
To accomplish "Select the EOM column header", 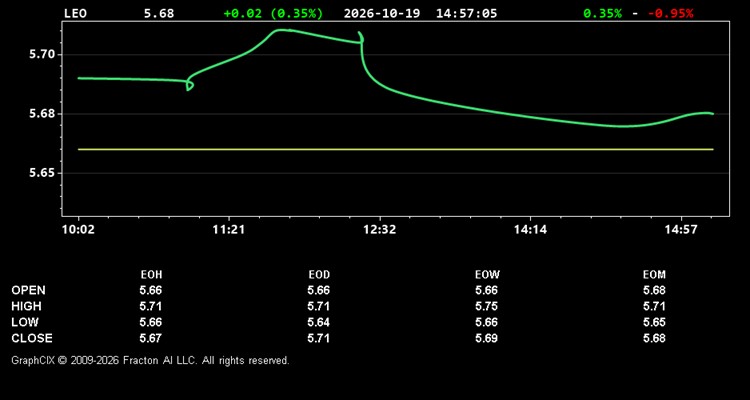I will click(654, 275).
